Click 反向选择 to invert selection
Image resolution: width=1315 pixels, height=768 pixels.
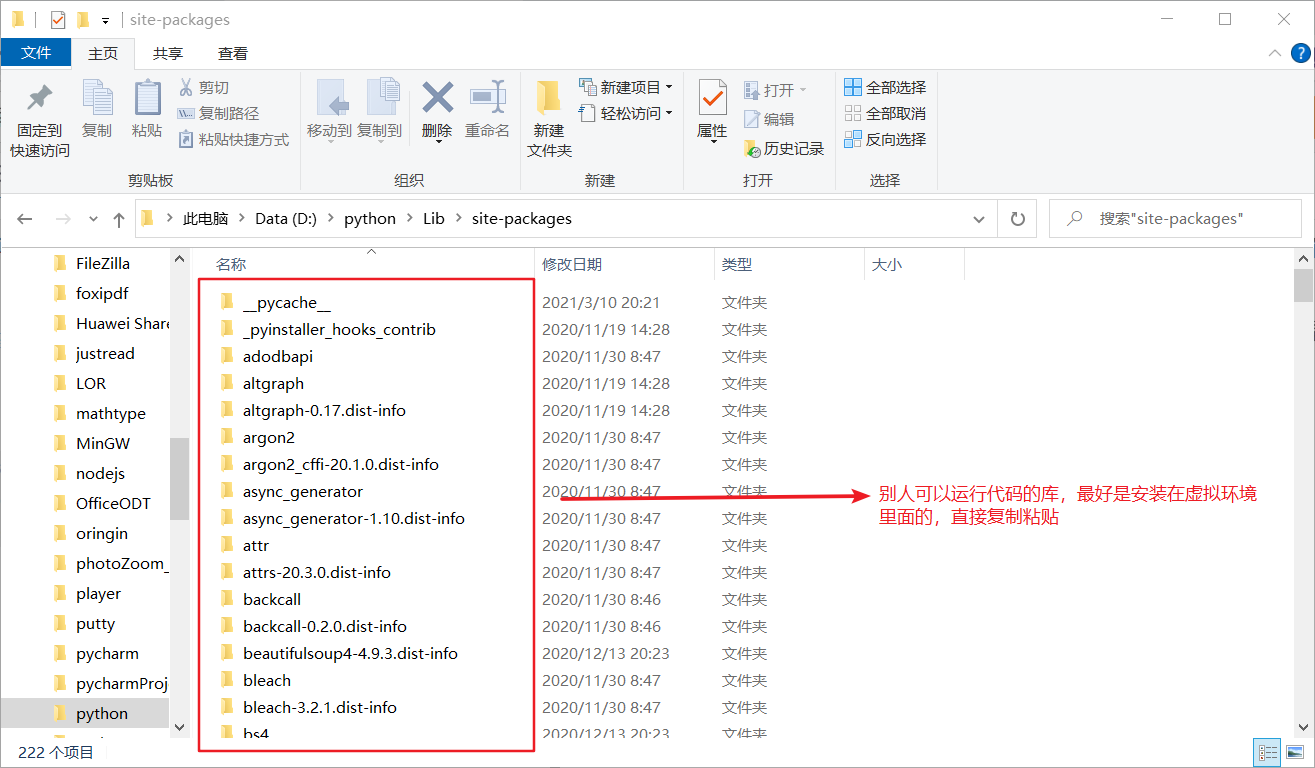click(885, 139)
